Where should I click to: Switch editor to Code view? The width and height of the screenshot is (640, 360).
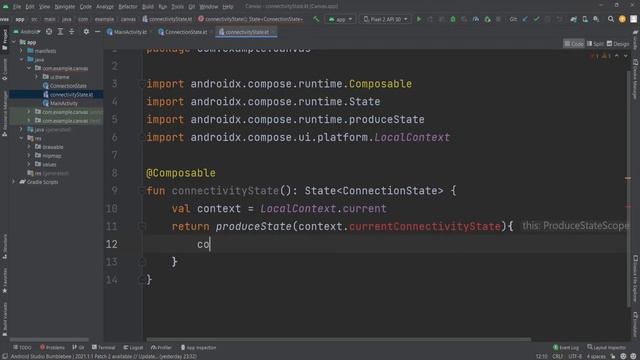574,44
